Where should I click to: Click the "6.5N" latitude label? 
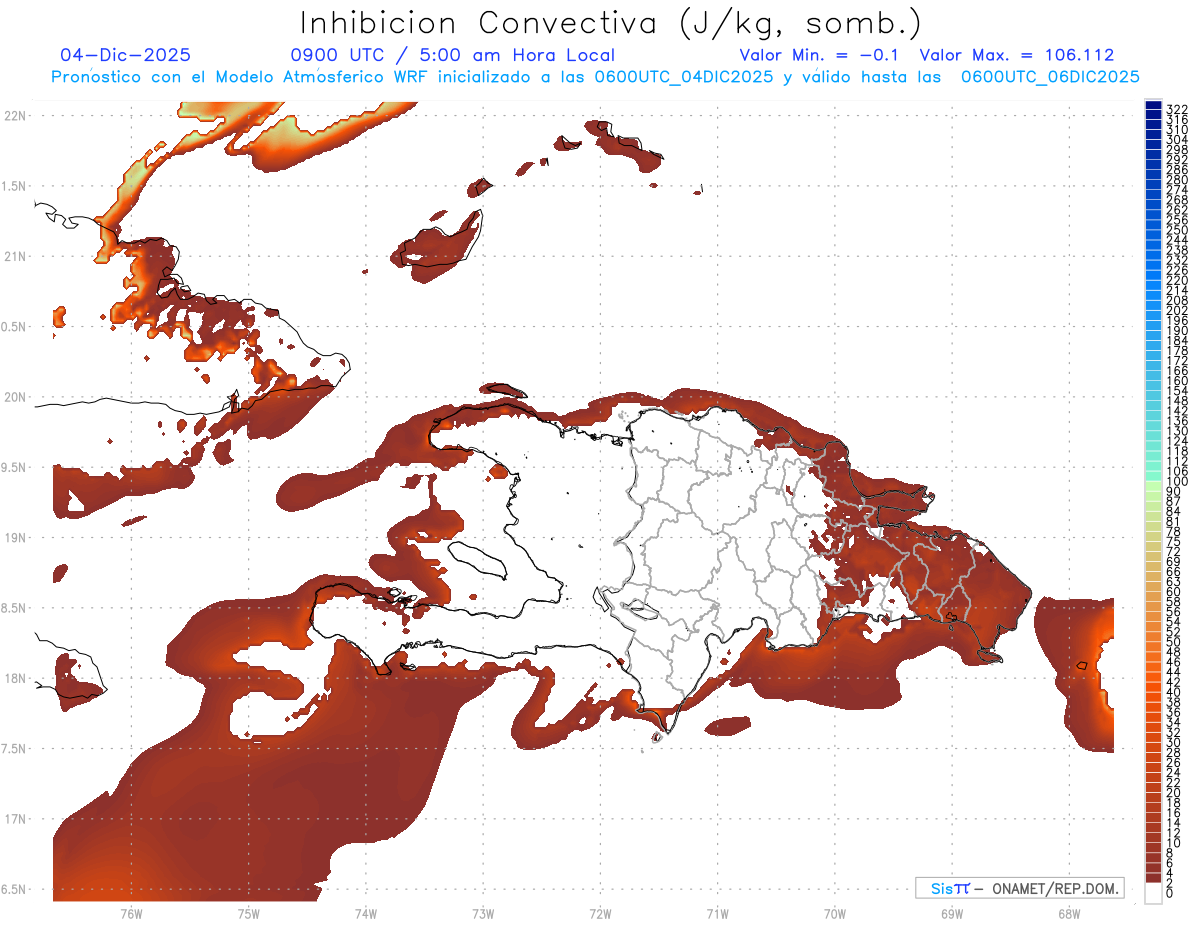[15, 889]
